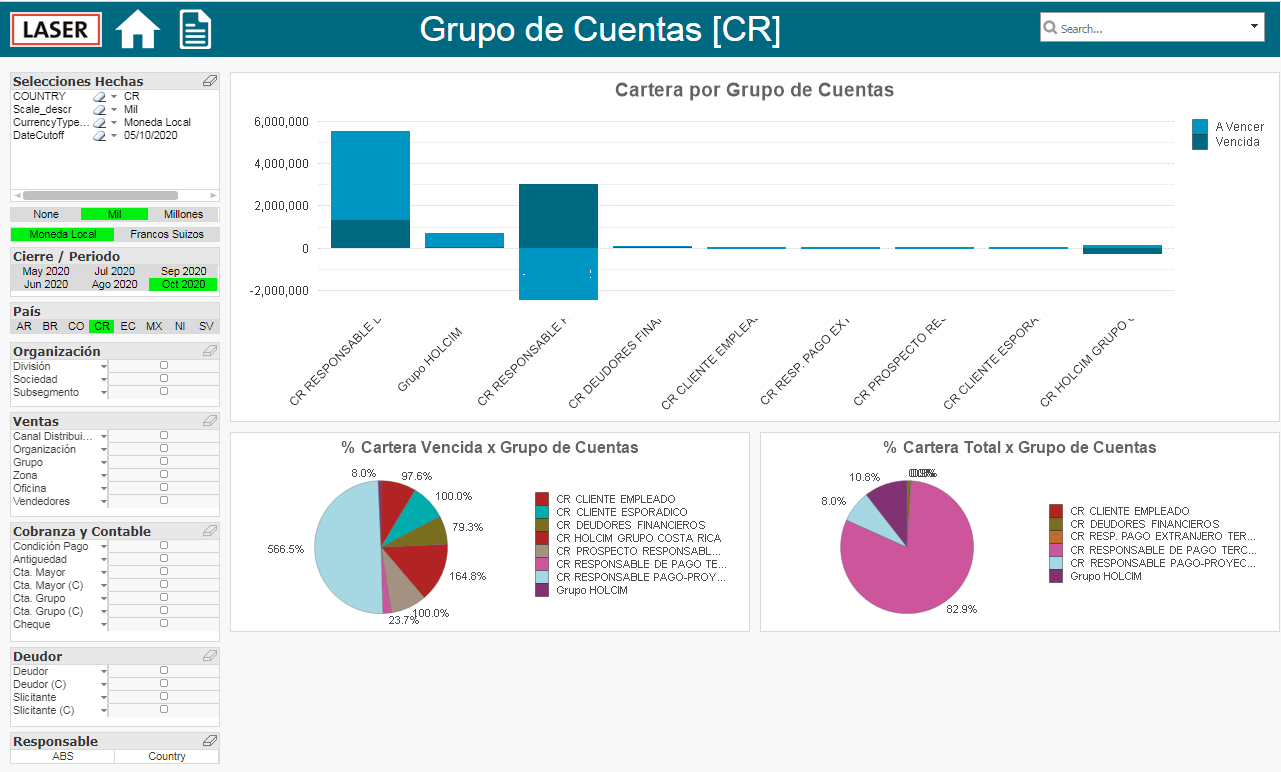Clear Selecciones Hechas with eraser icon
This screenshot has width=1281, height=772.
[210, 81]
